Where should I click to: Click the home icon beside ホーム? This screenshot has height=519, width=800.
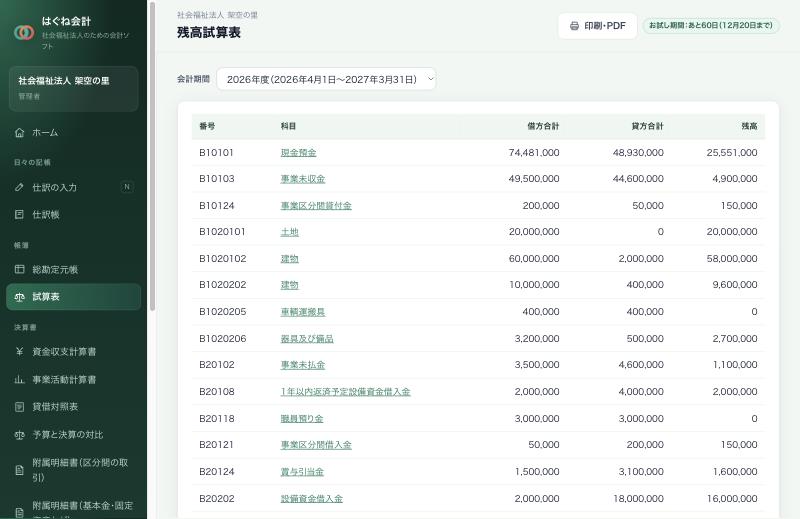[x=19, y=133]
